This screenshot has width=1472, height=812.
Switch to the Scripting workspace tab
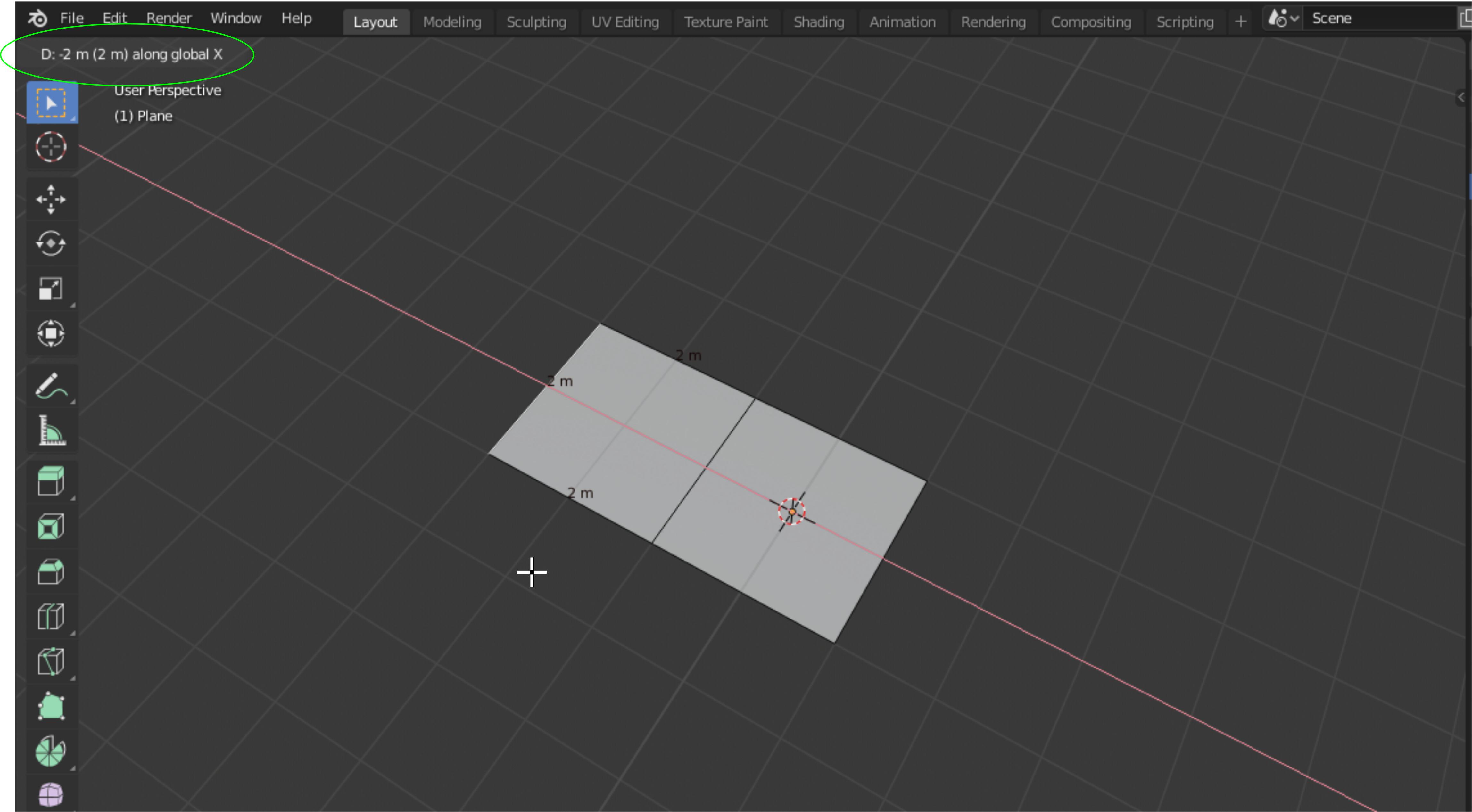1185,22
